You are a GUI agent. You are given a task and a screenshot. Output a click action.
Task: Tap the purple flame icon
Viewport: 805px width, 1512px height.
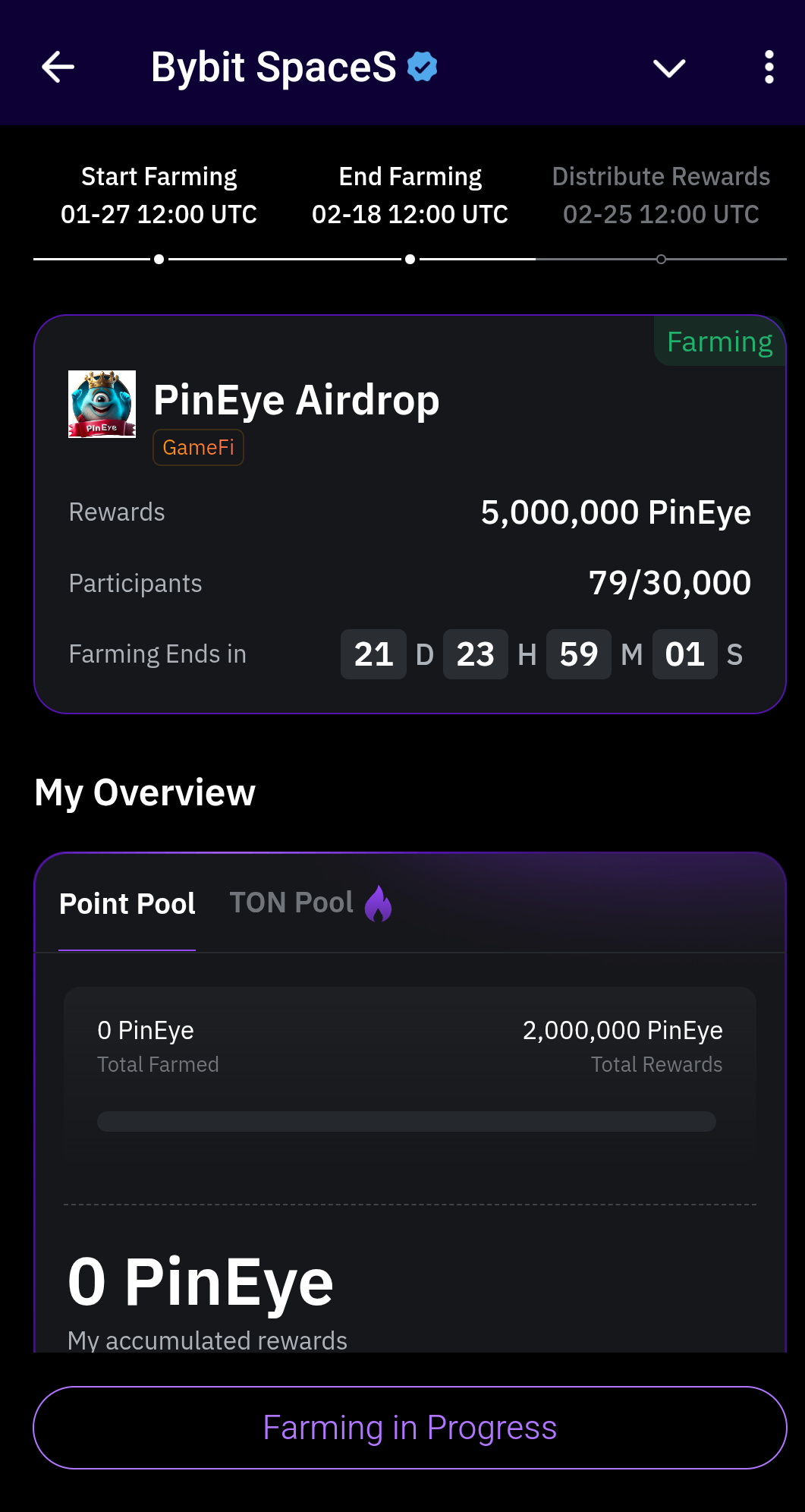coord(378,903)
